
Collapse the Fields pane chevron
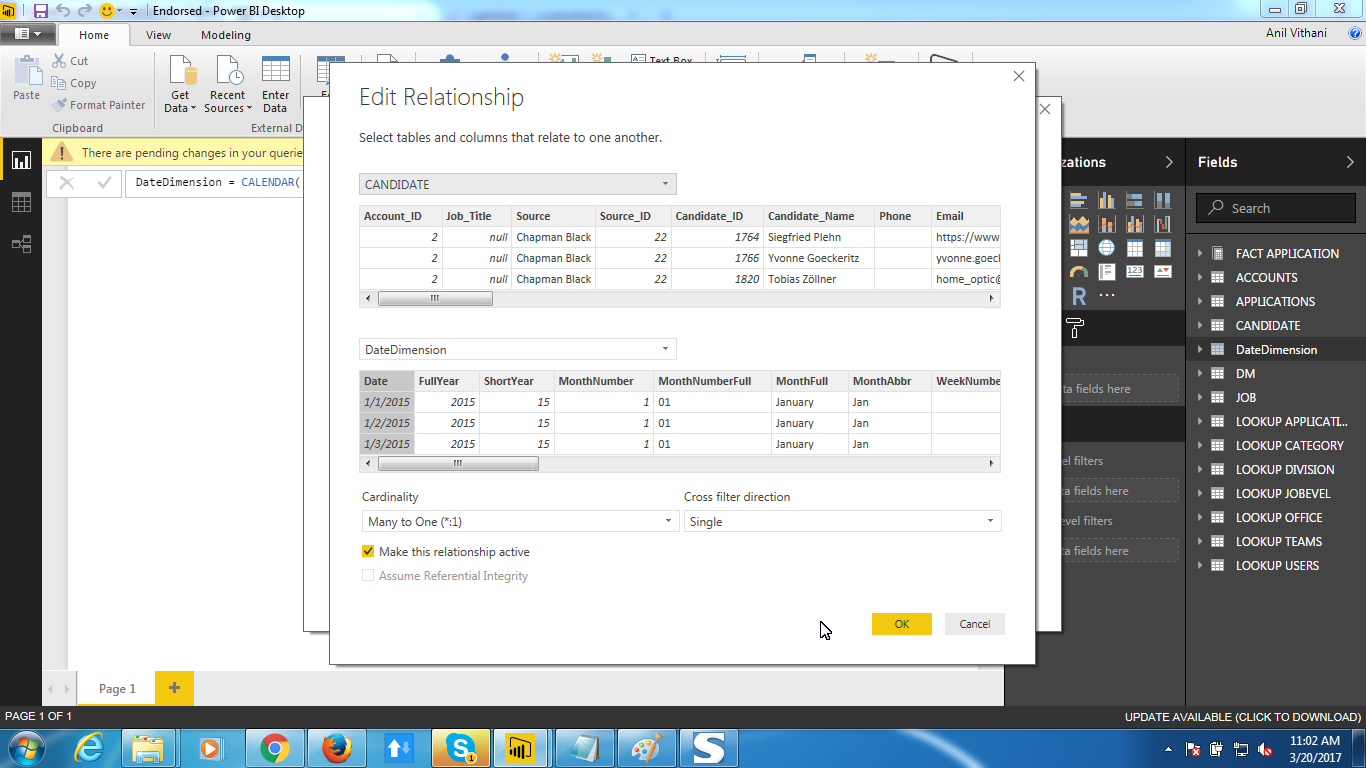pos(1350,162)
